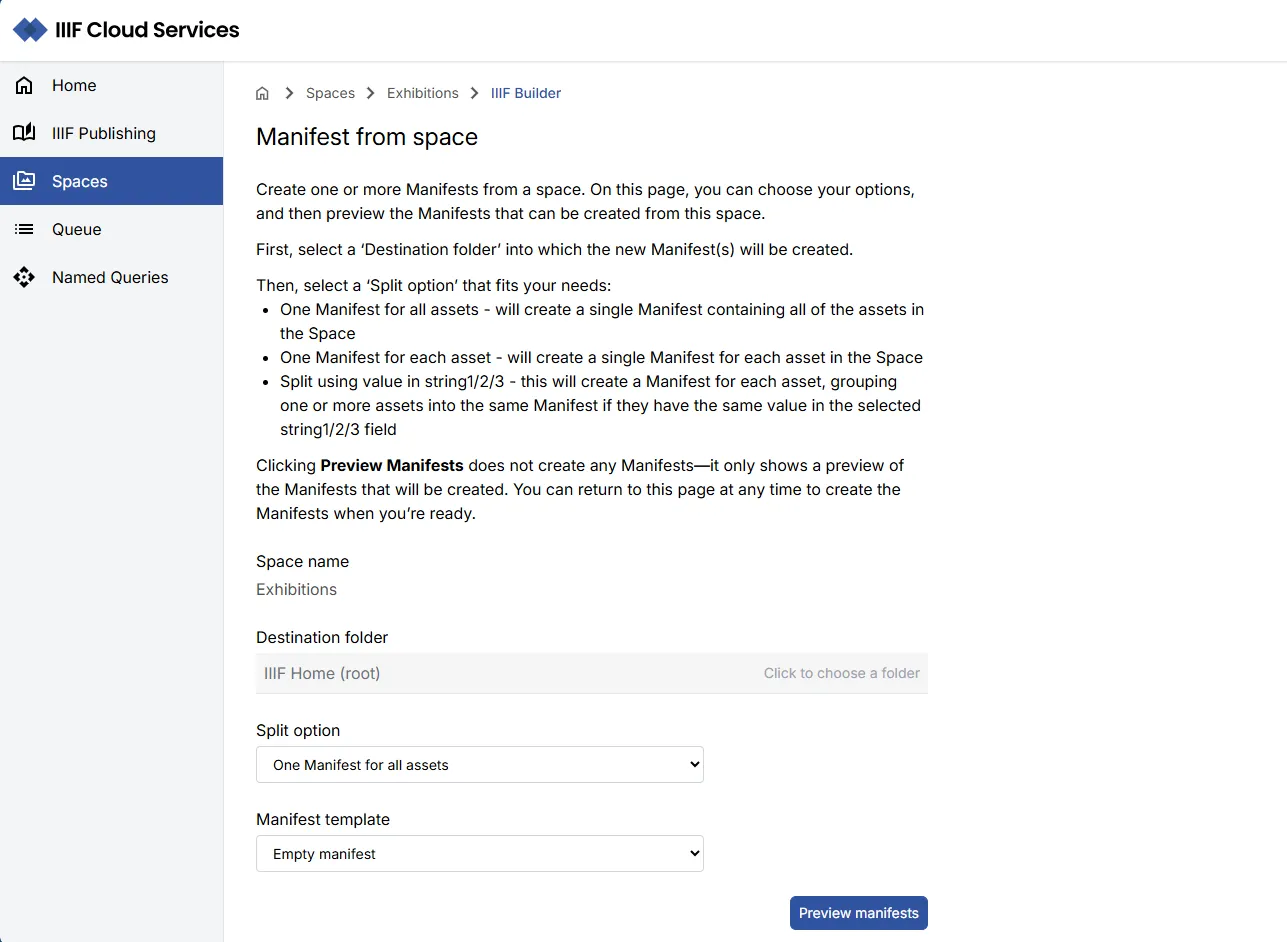Click the 'Manifest from space' heading
The width and height of the screenshot is (1287, 942).
pyautogui.click(x=367, y=137)
